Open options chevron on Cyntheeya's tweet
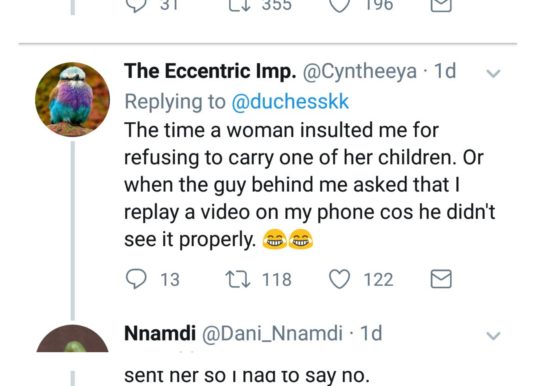This screenshot has width=536, height=386. pos(493,73)
